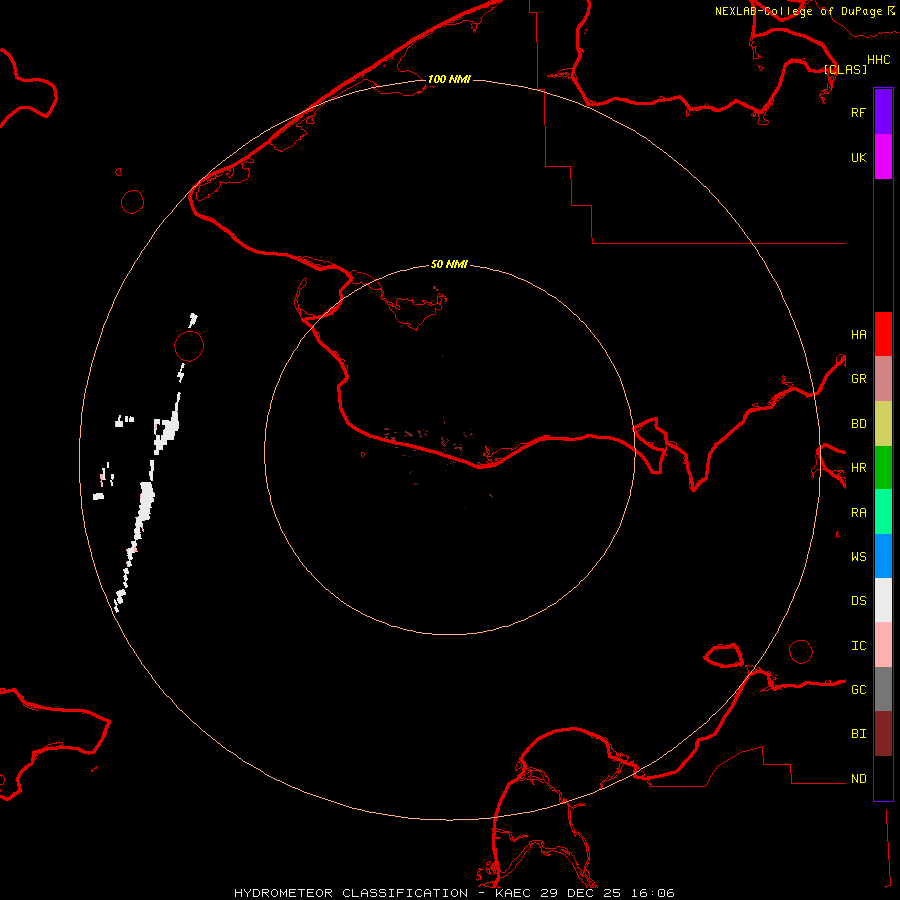The height and width of the screenshot is (900, 900).
Task: Click the HA red legend swatch
Action: point(883,334)
